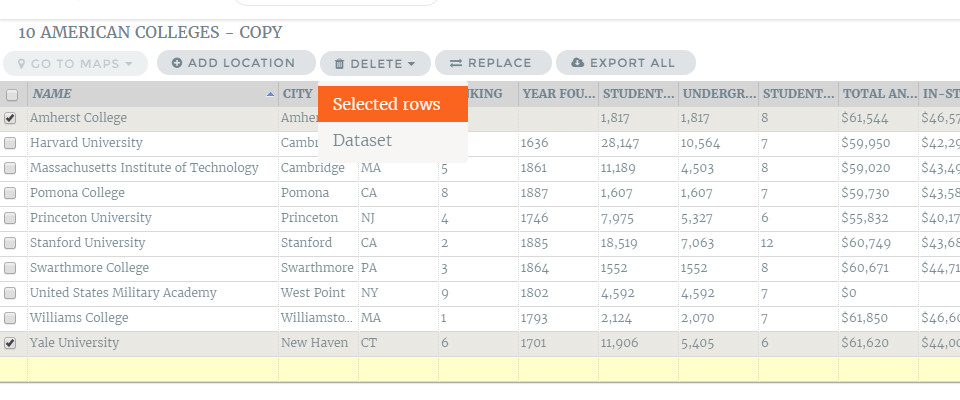Click the plus icon on Add Location
The height and width of the screenshot is (400, 960).
[x=177, y=63]
